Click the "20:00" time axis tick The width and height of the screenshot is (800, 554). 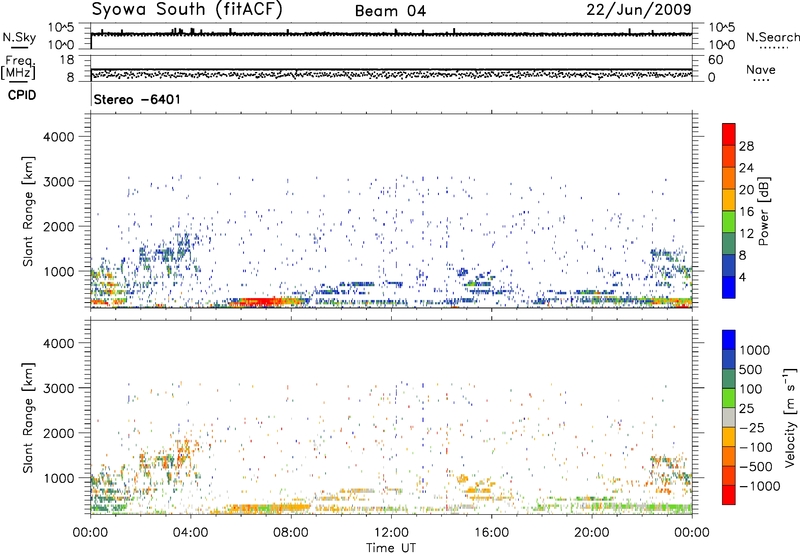pos(592,533)
